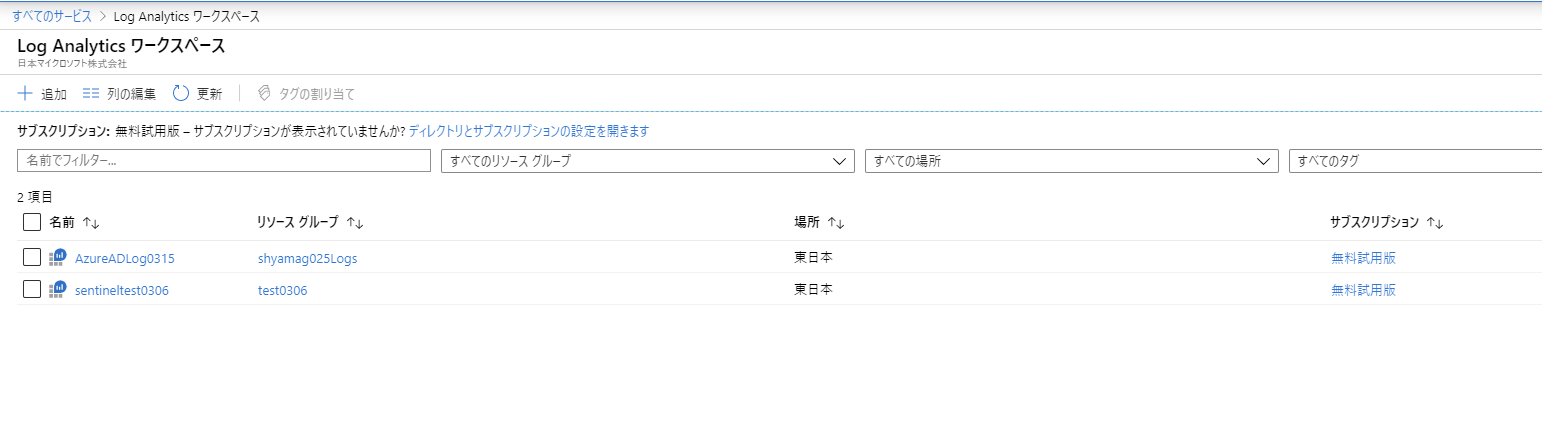Click the workspace icon beside sentineltest0306
The width and height of the screenshot is (1542, 436).
click(57, 290)
